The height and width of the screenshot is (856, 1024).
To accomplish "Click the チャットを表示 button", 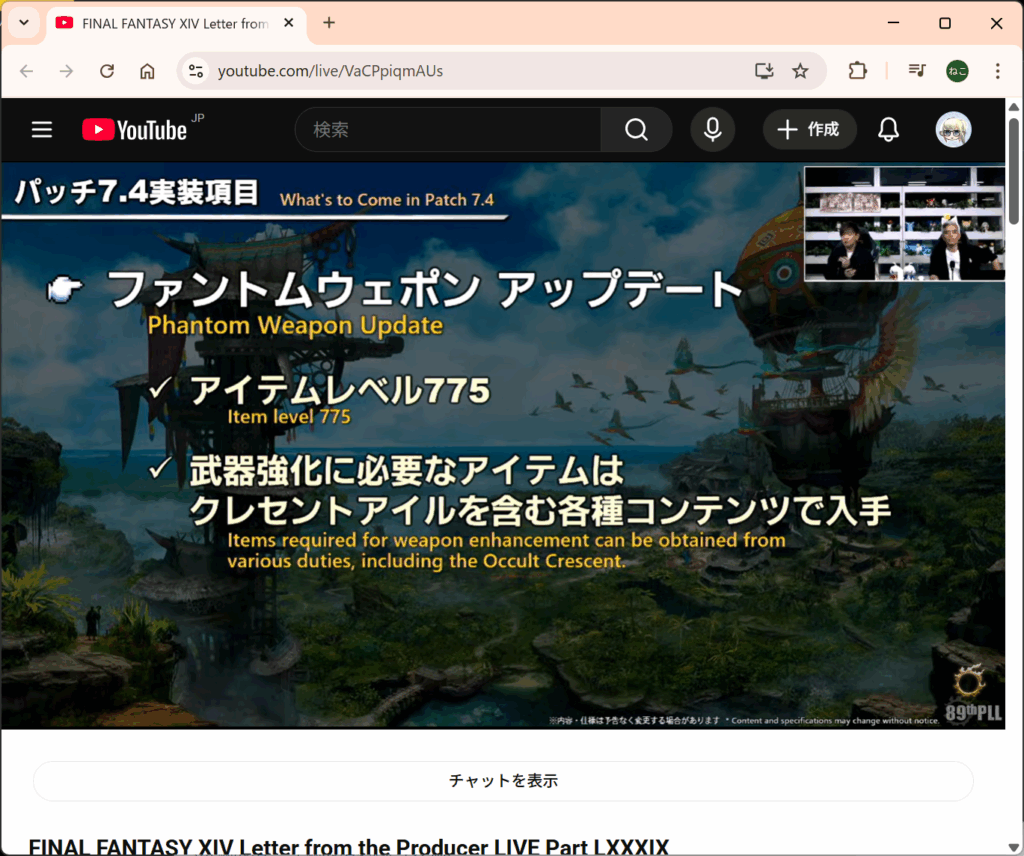I will 503,781.
